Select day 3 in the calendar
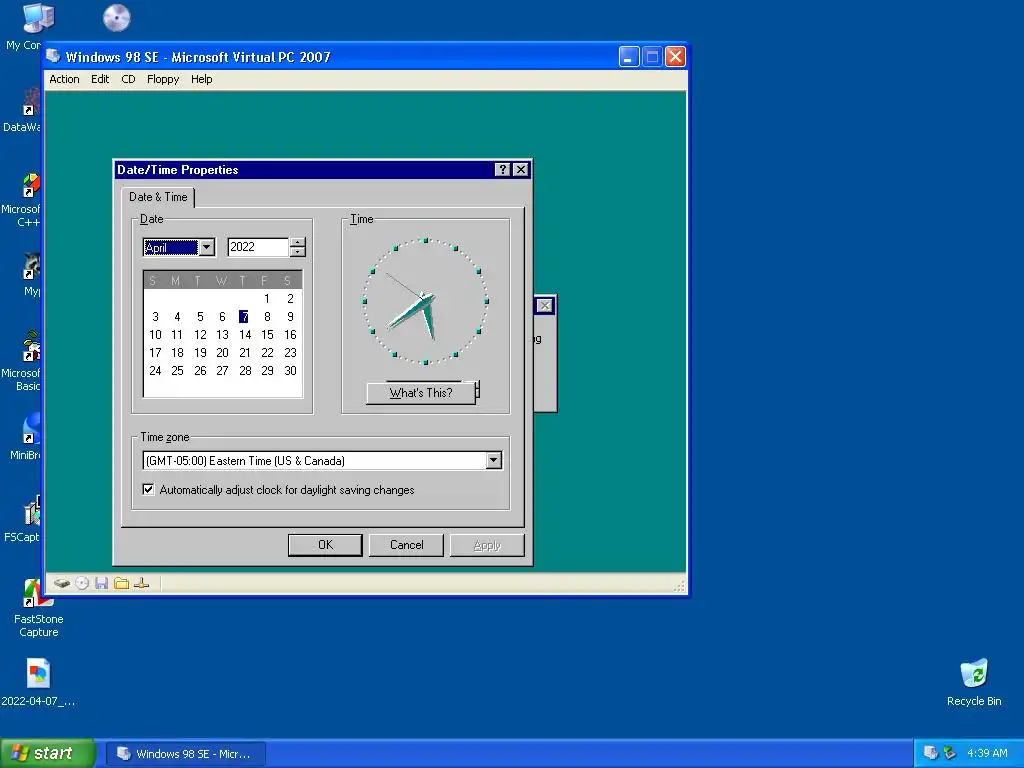The height and width of the screenshot is (768, 1024). coord(155,317)
